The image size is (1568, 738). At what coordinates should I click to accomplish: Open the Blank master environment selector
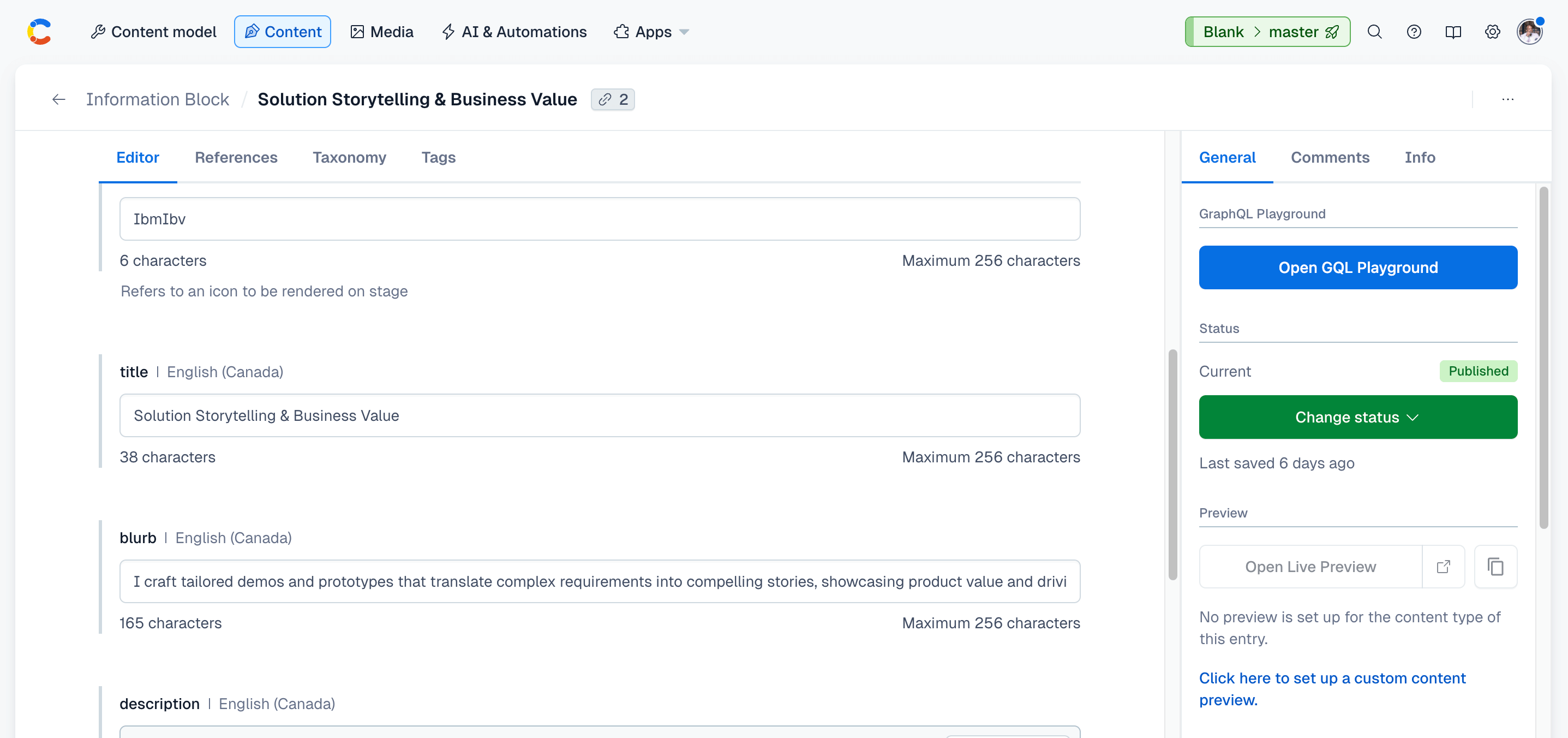click(1267, 32)
